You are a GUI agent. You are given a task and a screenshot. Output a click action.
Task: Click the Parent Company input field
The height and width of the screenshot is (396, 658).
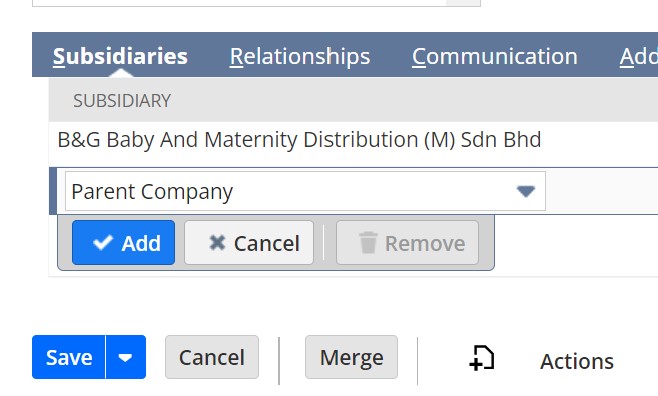pos(305,191)
